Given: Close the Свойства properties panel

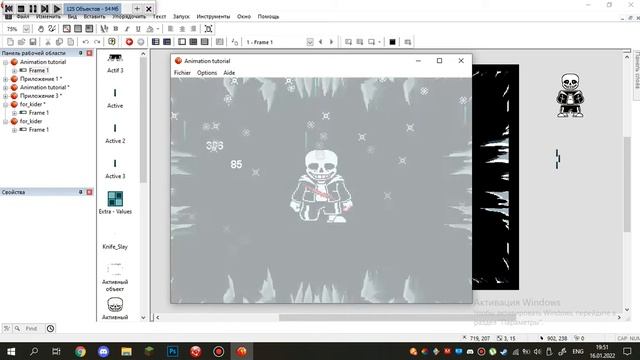Looking at the screenshot, I should [89, 192].
